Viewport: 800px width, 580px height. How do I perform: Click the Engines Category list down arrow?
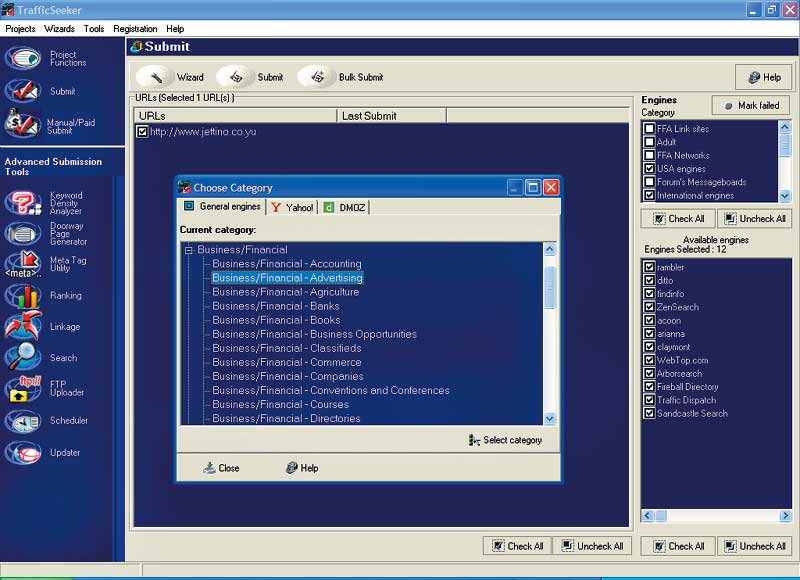pos(785,195)
